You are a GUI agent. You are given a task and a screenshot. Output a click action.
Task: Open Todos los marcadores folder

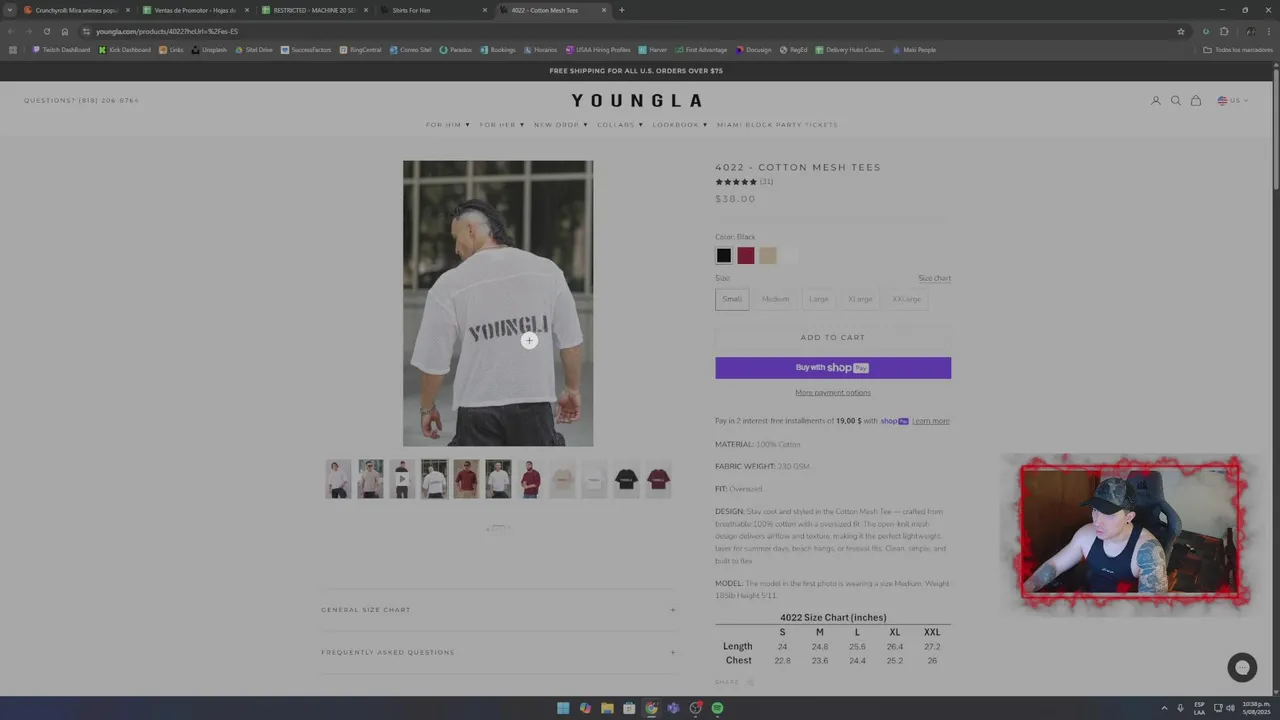(x=1238, y=50)
